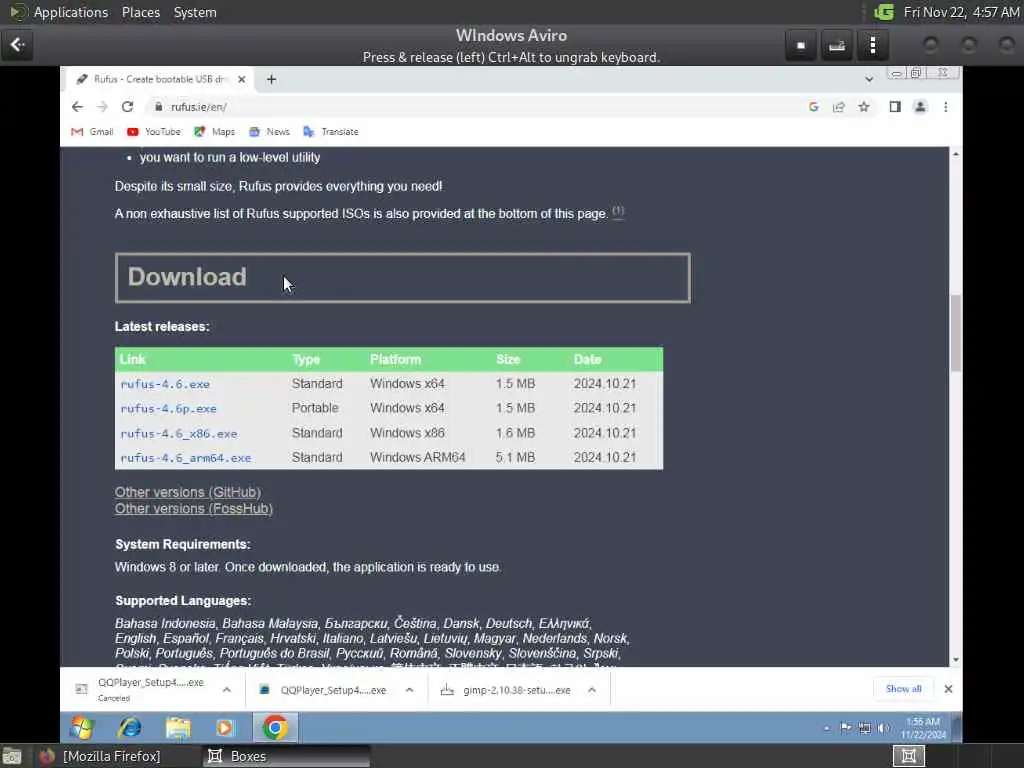Close the Rufus browser tab

point(242,79)
